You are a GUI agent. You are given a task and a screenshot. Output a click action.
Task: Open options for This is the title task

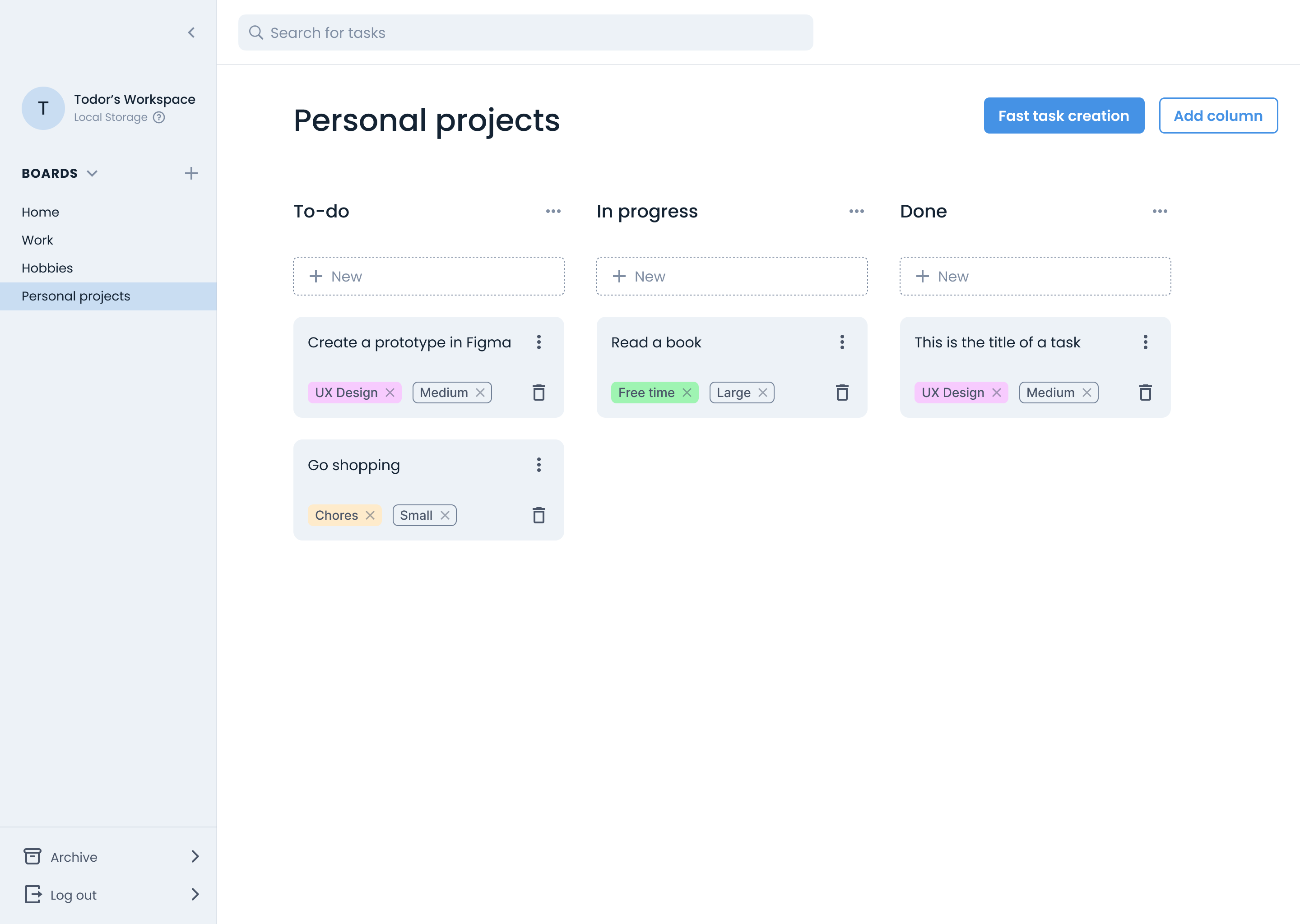1146,342
